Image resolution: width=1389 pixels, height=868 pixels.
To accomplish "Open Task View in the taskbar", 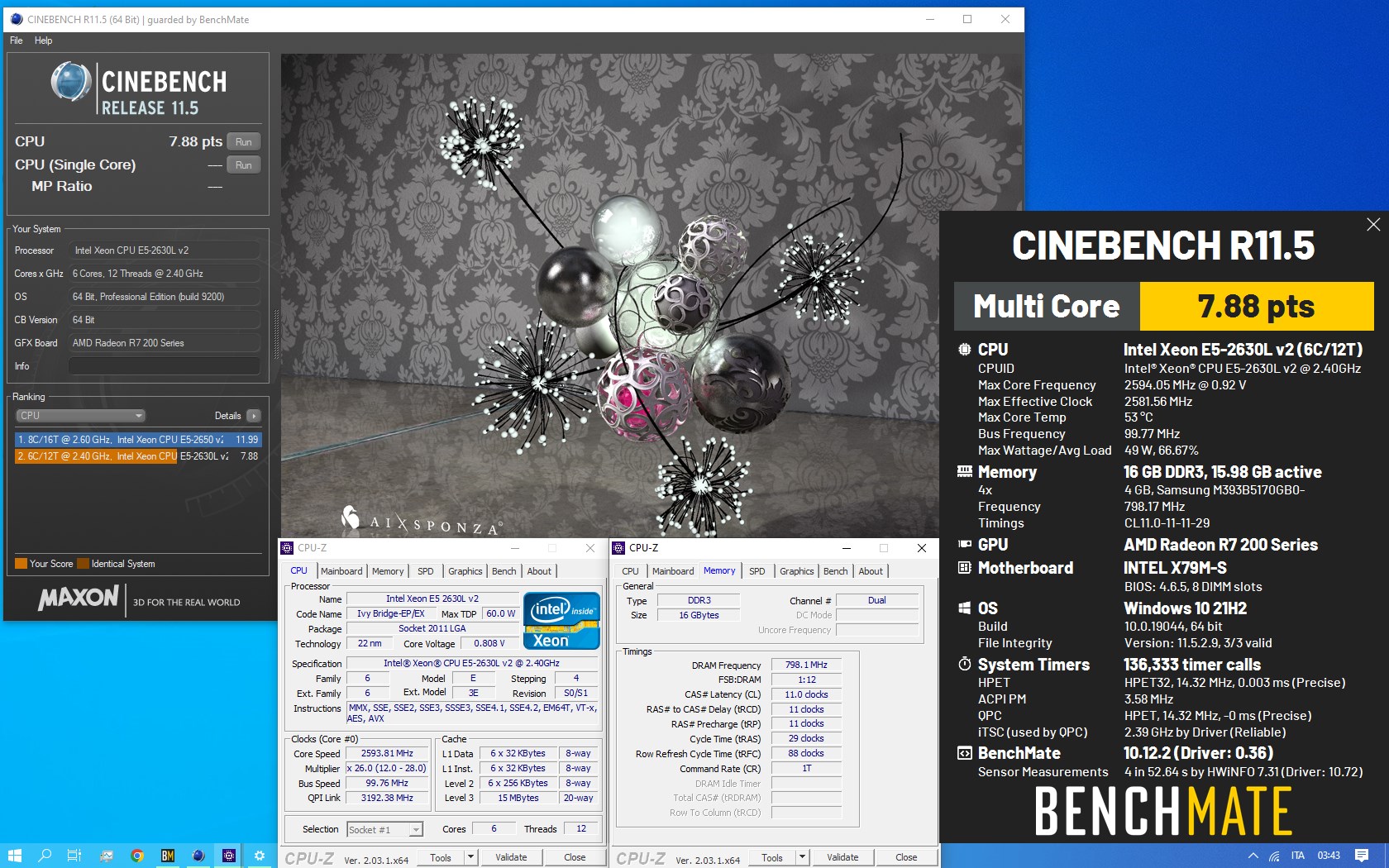I will (74, 856).
